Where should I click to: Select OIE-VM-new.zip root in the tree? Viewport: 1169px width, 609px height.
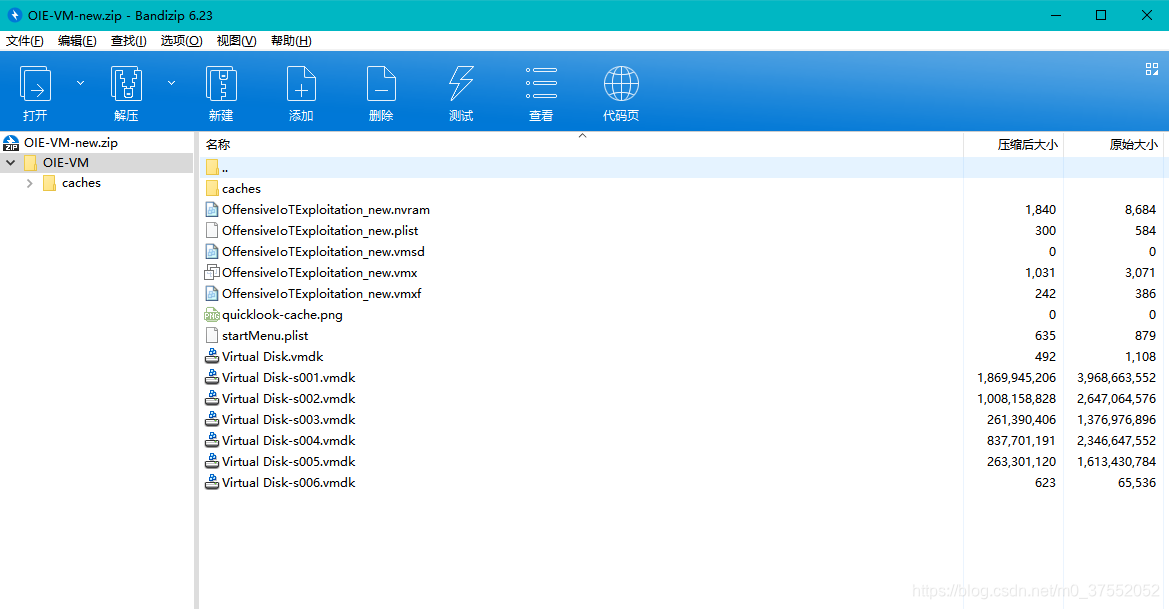click(71, 142)
